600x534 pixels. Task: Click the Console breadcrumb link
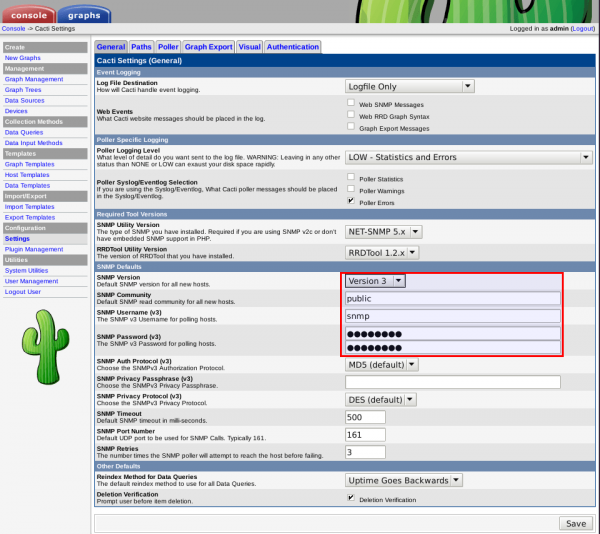tap(14, 29)
